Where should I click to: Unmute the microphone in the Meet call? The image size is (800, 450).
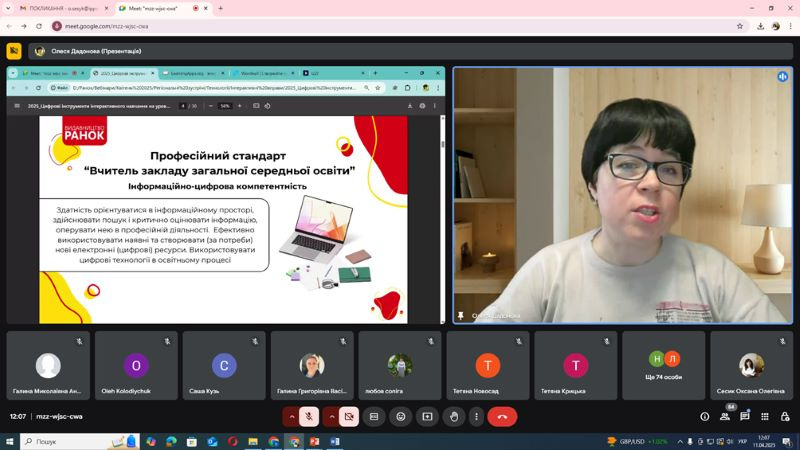[309, 417]
